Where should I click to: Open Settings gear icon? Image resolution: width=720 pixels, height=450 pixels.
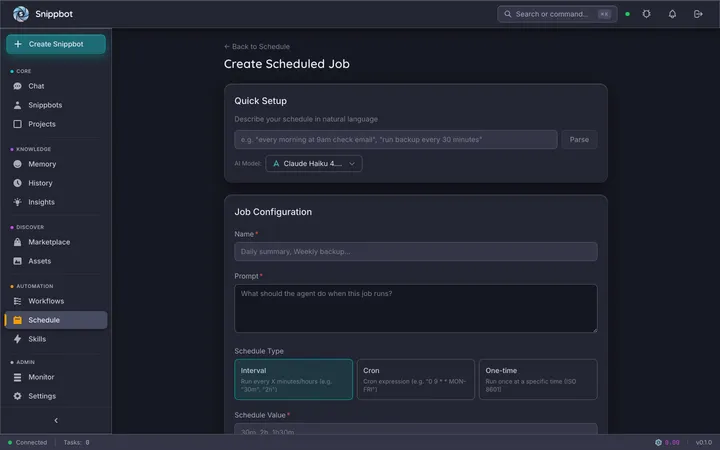tap(17, 396)
